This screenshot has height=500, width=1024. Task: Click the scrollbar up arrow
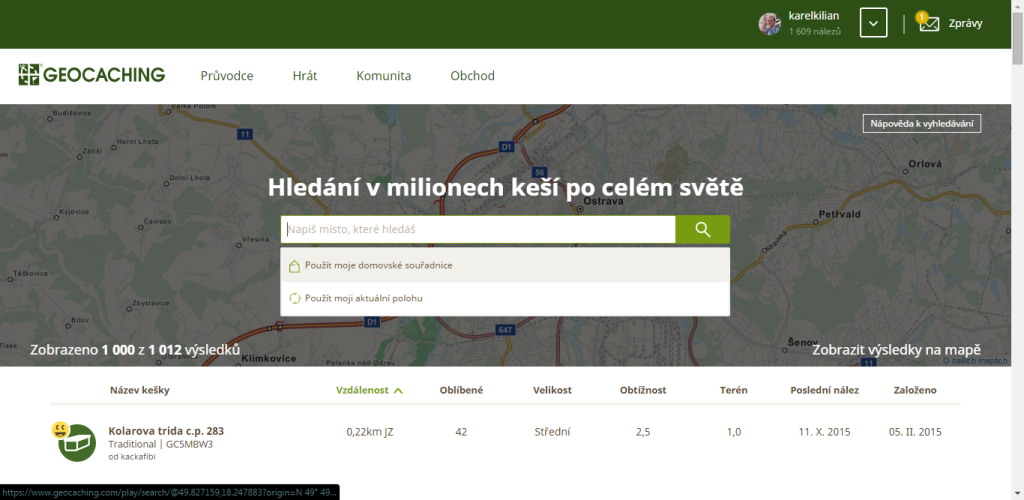coord(1018,5)
